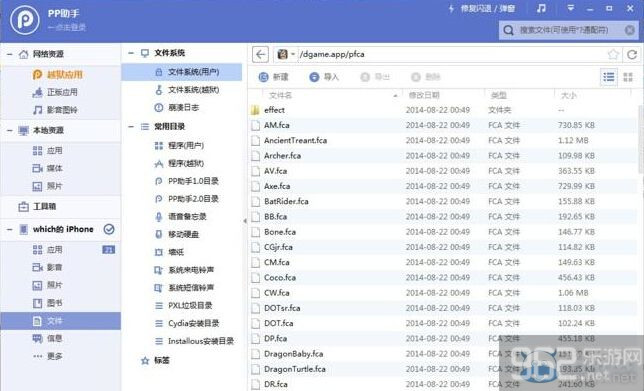Collapse the 文件系统 tree node
The image size is (644, 391).
coord(131,53)
